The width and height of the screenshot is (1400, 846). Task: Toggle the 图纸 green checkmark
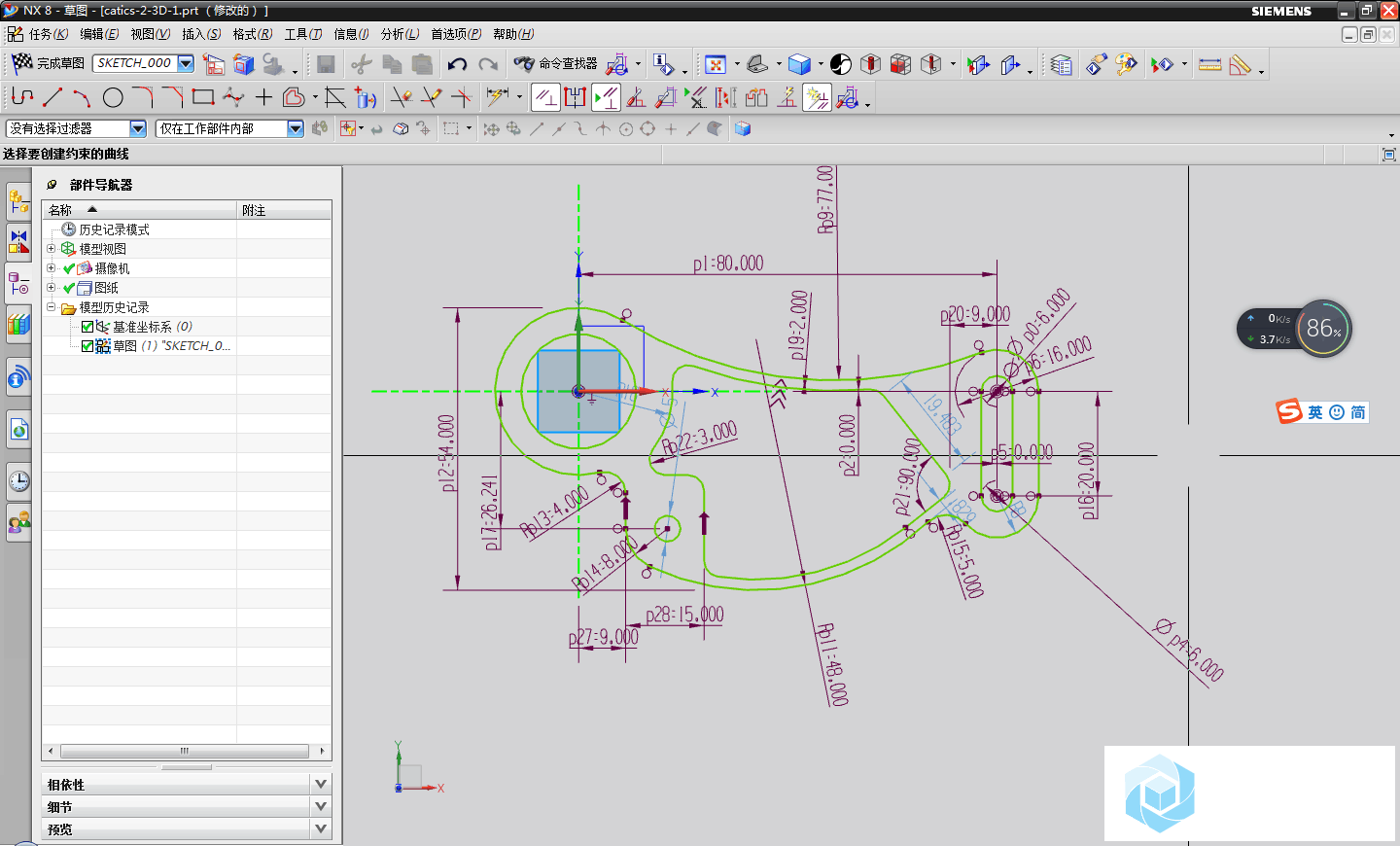tap(69, 288)
